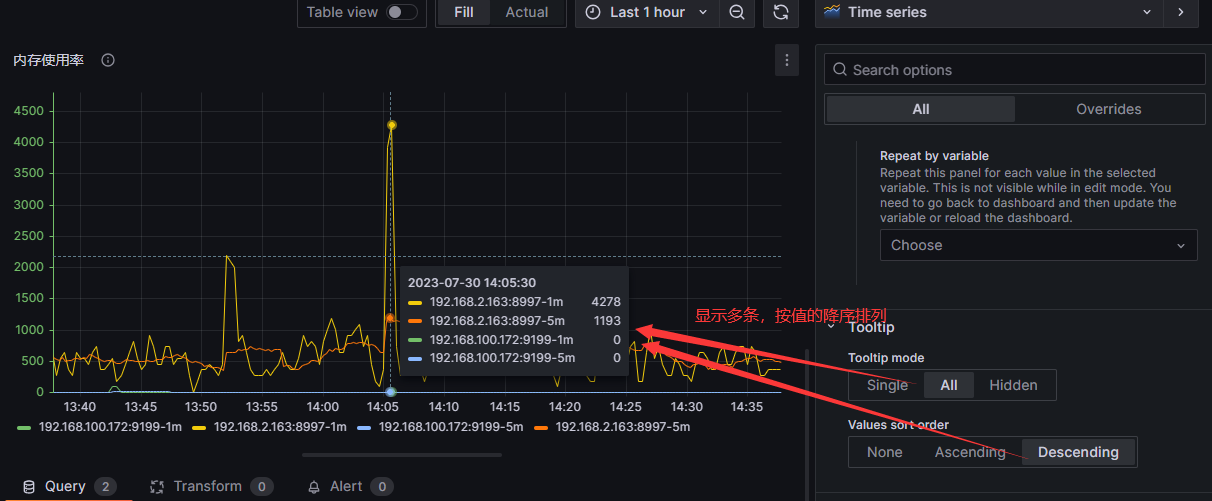The image size is (1212, 501).
Task: Click the Query tab count badge 2
Action: point(105,486)
